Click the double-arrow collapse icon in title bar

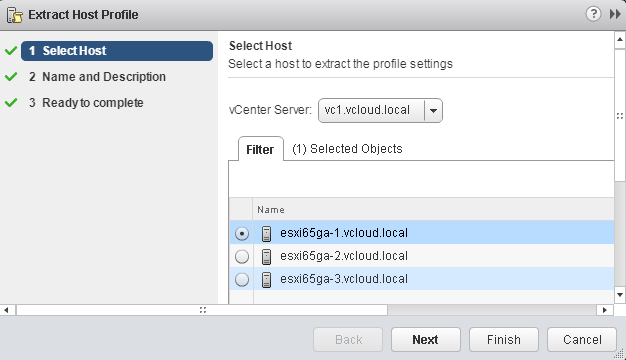tap(615, 14)
